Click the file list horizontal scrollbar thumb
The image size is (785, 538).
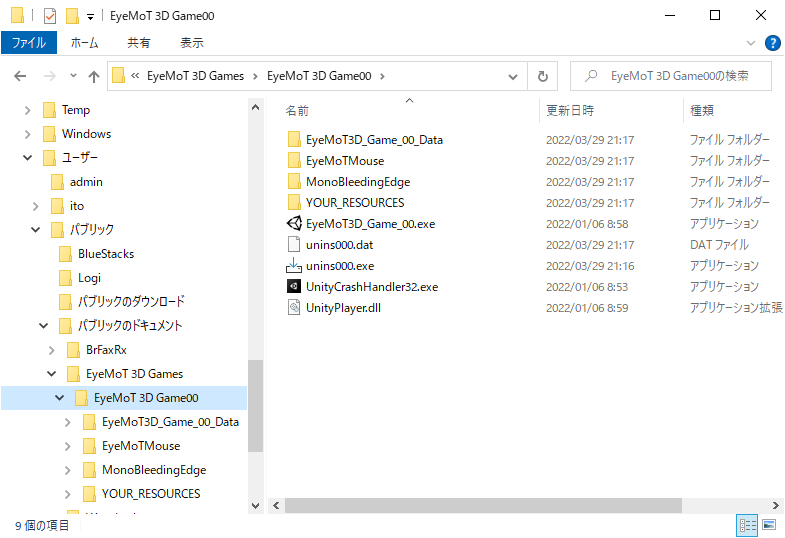coord(483,505)
